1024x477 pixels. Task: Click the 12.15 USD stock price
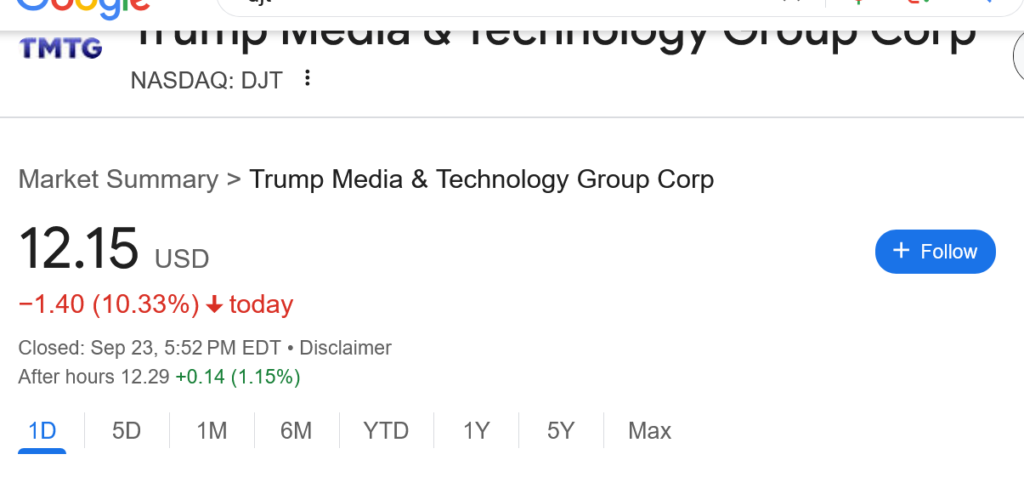point(79,249)
